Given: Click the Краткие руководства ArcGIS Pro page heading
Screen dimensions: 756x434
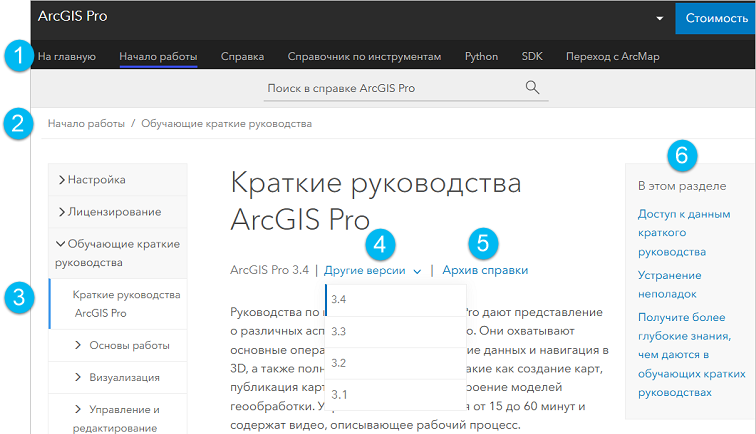Looking at the screenshot, I should coord(376,201).
